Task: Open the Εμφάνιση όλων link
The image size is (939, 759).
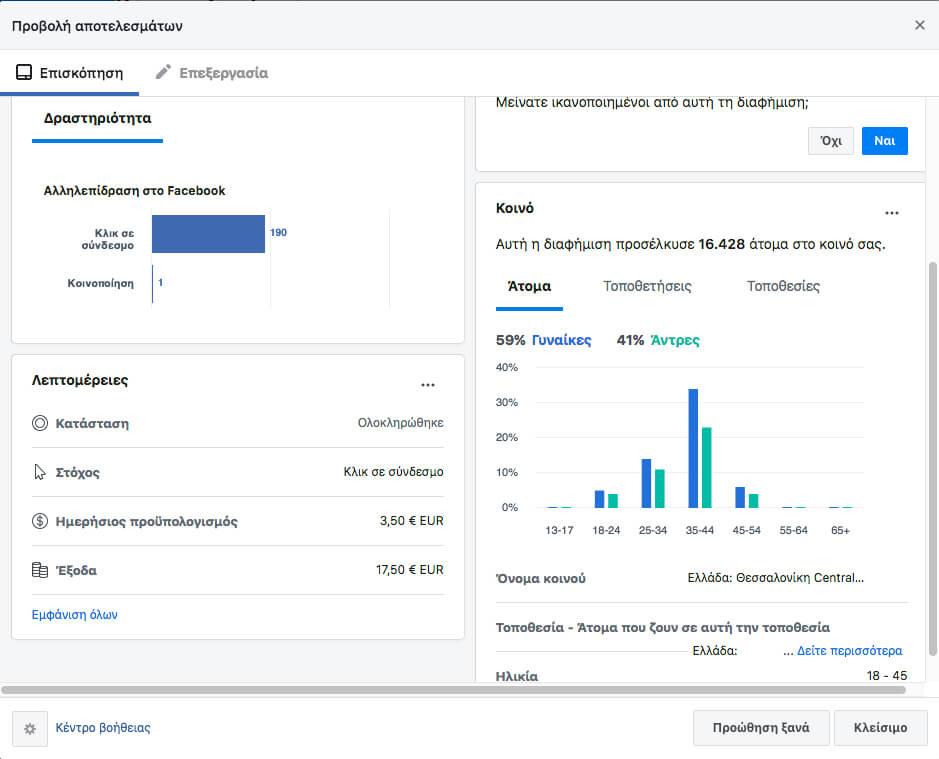Action: point(75,615)
